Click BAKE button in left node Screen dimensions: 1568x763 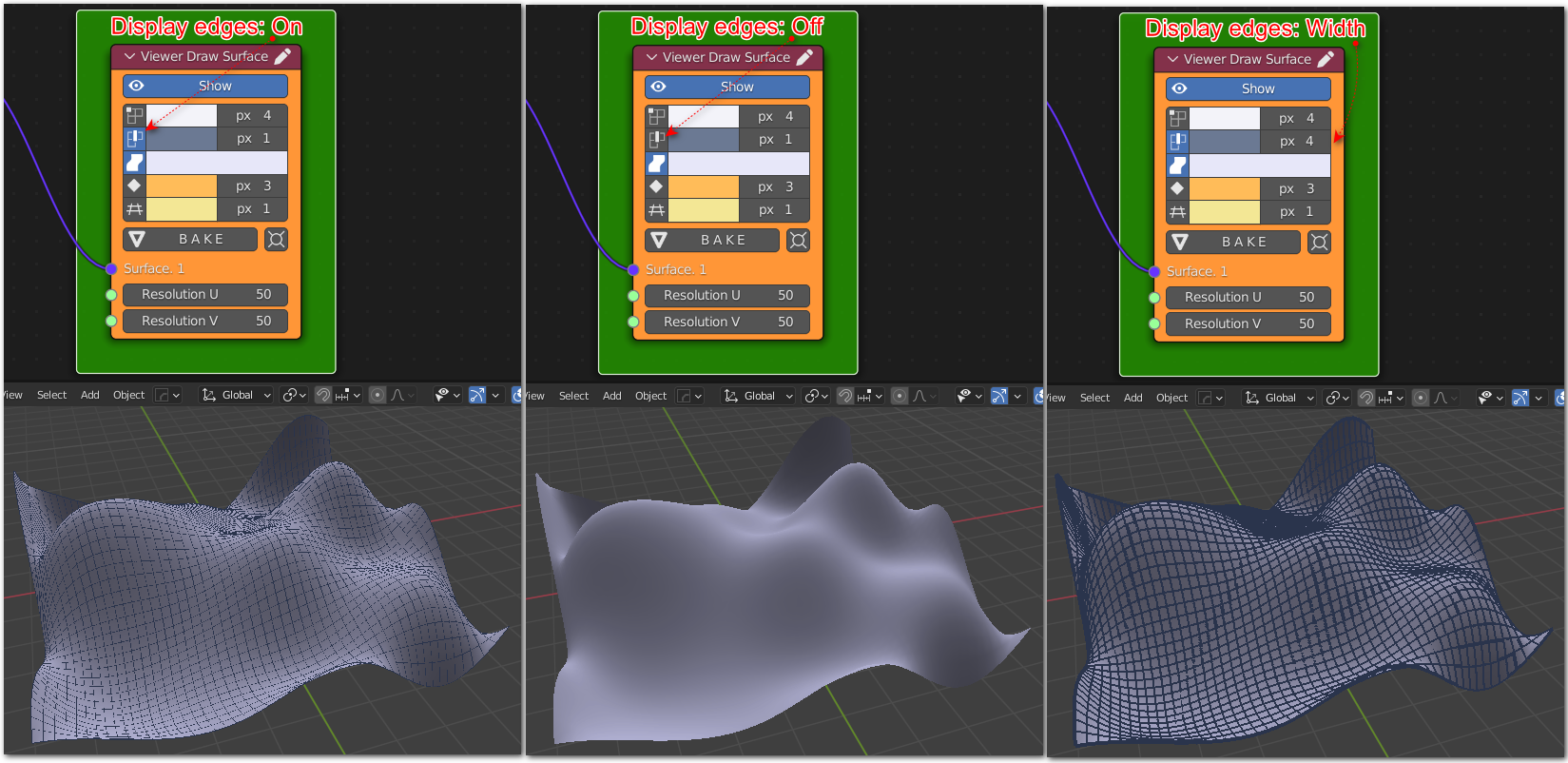click(x=191, y=239)
